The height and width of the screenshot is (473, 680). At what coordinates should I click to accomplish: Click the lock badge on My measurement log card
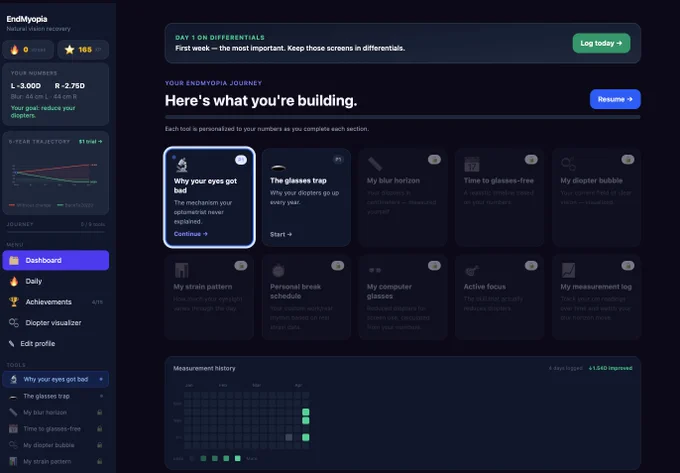[x=628, y=265]
